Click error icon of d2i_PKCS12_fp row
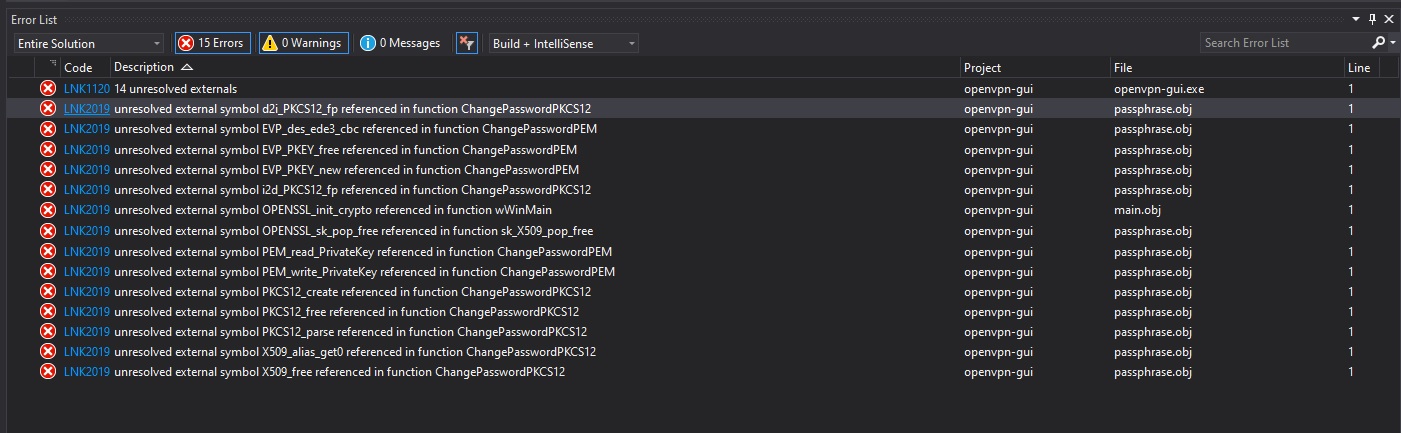This screenshot has height=433, width=1401. 47,108
